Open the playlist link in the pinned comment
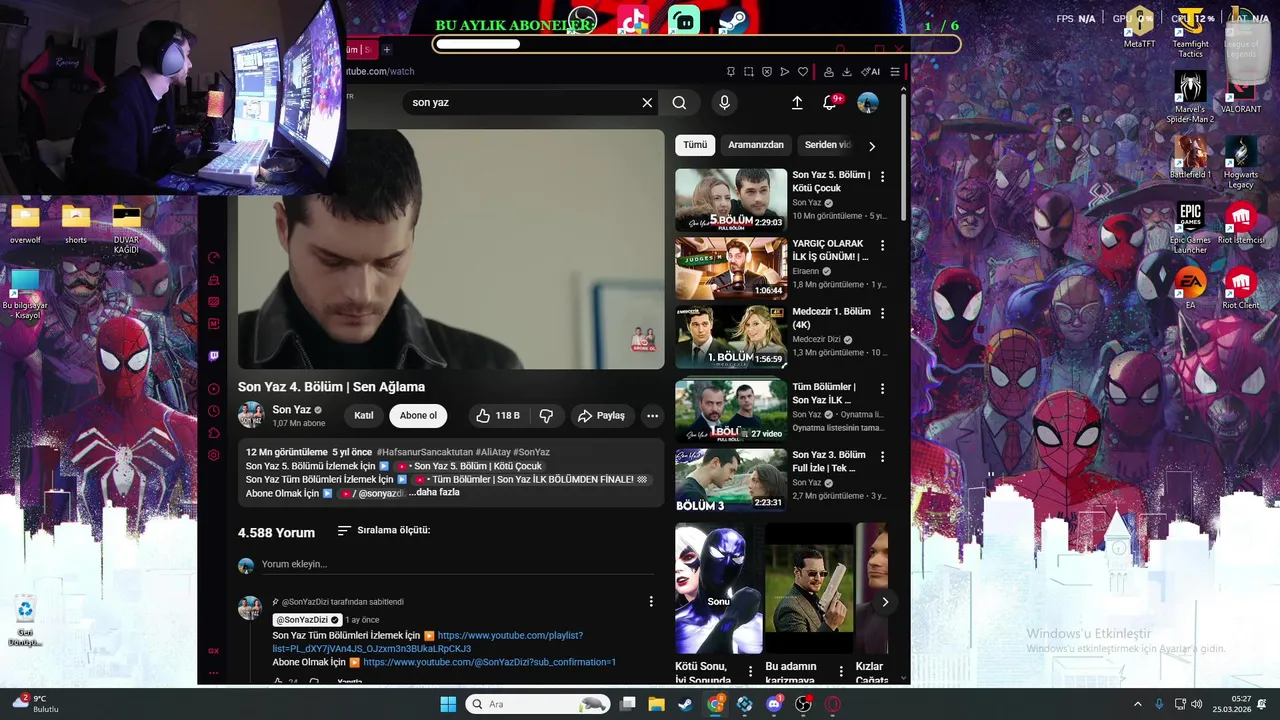Screen dimensions: 1280x720 click(428, 642)
